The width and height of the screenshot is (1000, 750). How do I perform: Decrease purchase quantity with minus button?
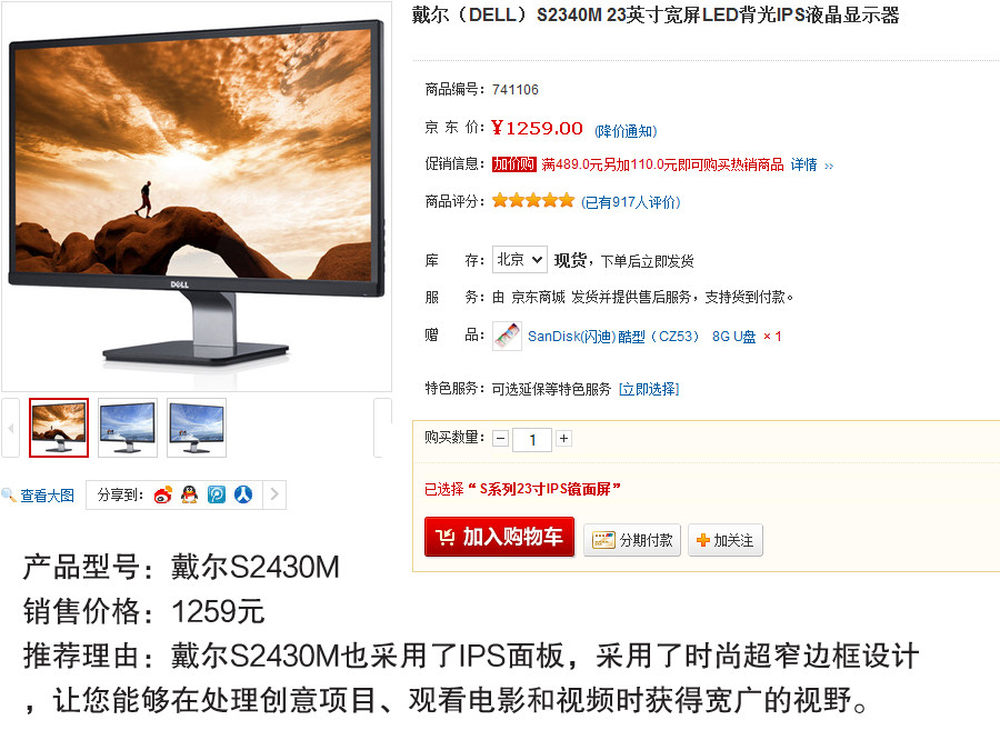coord(501,439)
